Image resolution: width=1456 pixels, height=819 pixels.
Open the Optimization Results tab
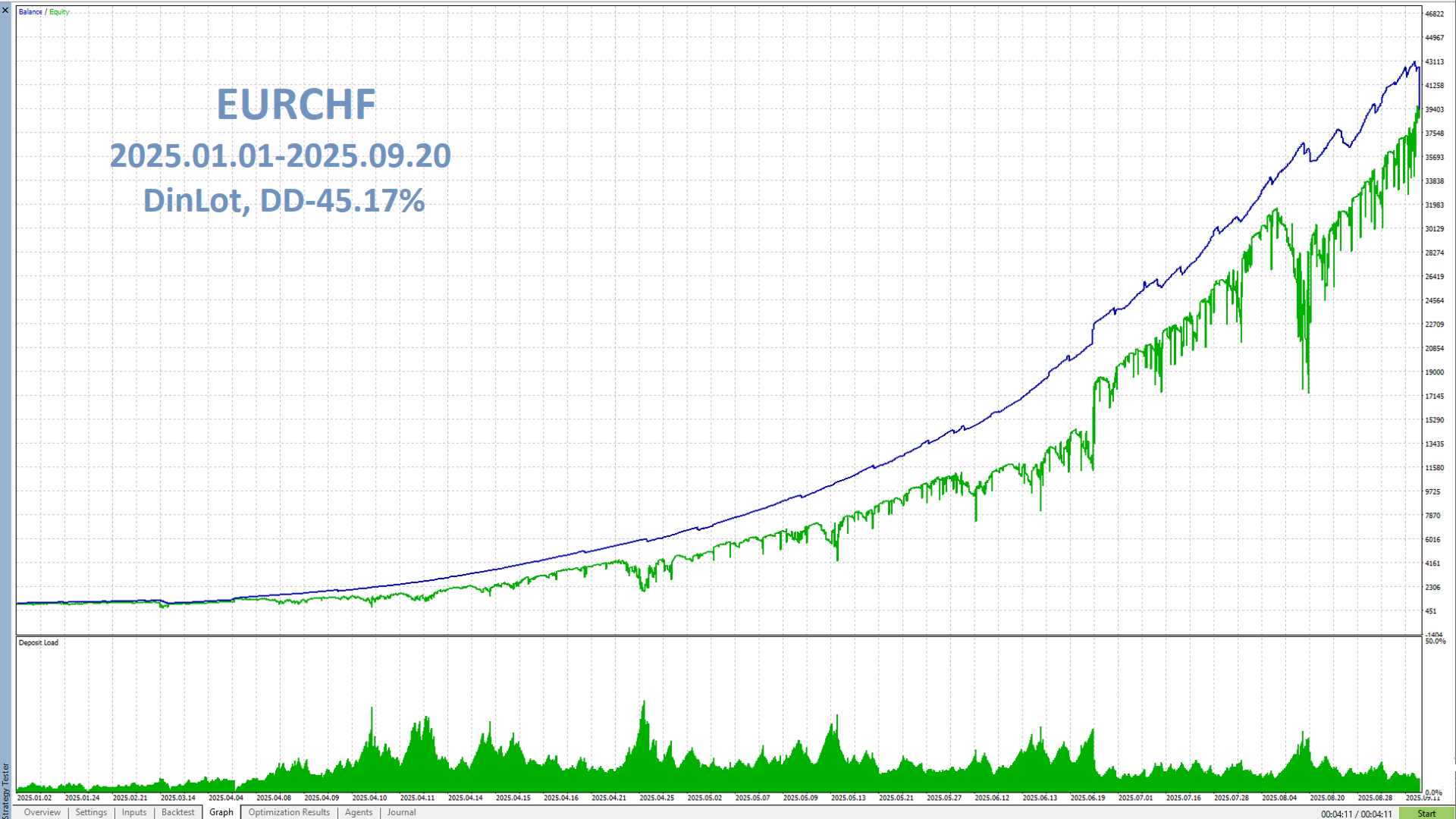click(x=289, y=812)
